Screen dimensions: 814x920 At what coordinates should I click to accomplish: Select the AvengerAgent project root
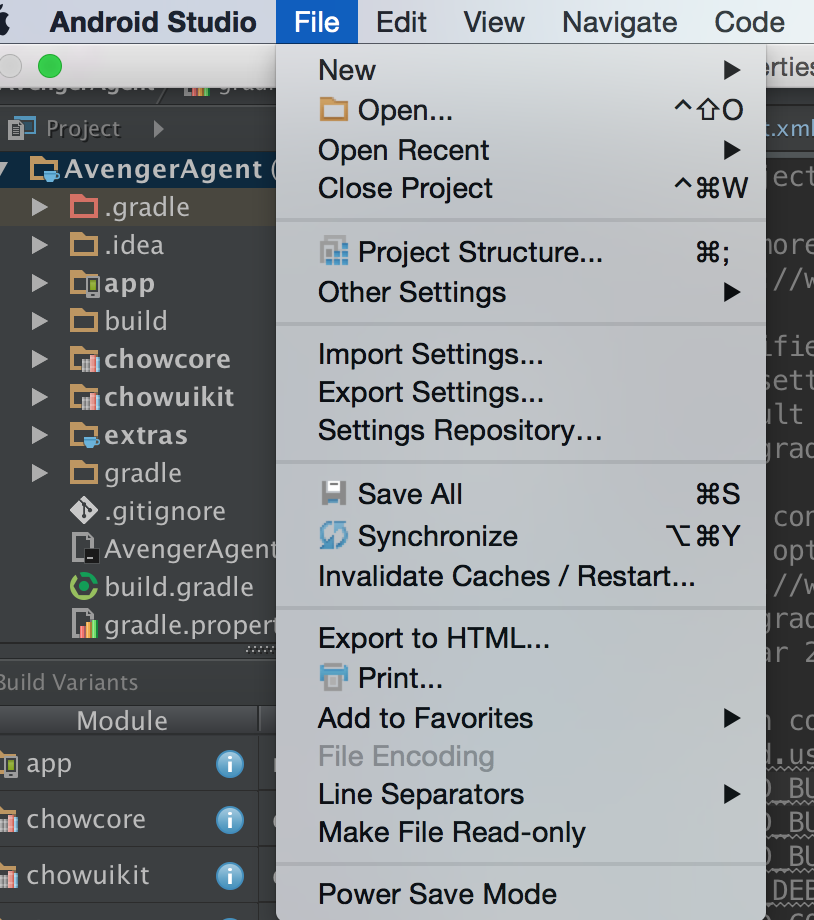click(138, 169)
